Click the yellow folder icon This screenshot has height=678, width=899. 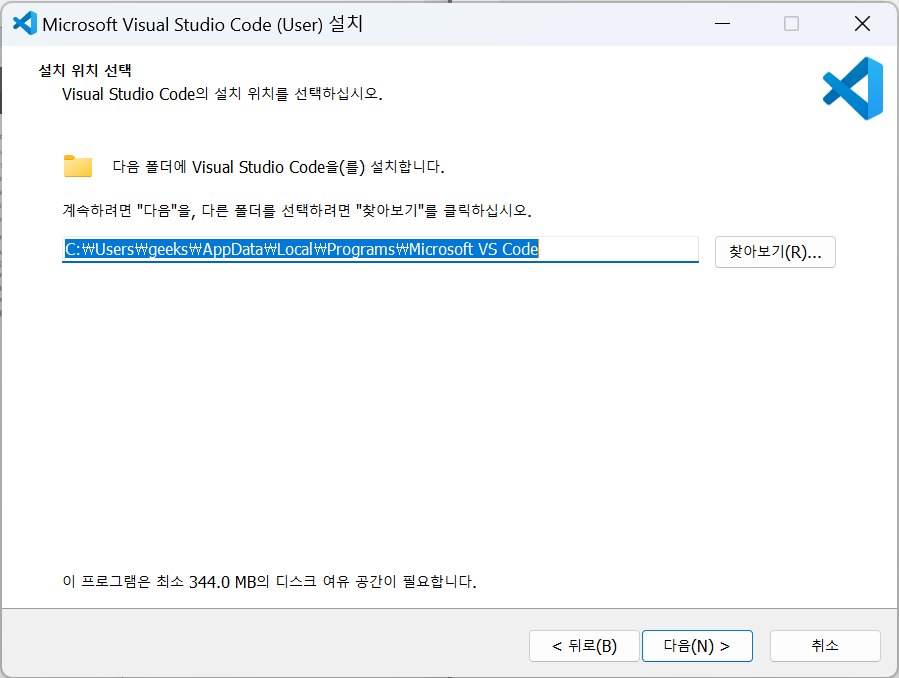point(78,166)
